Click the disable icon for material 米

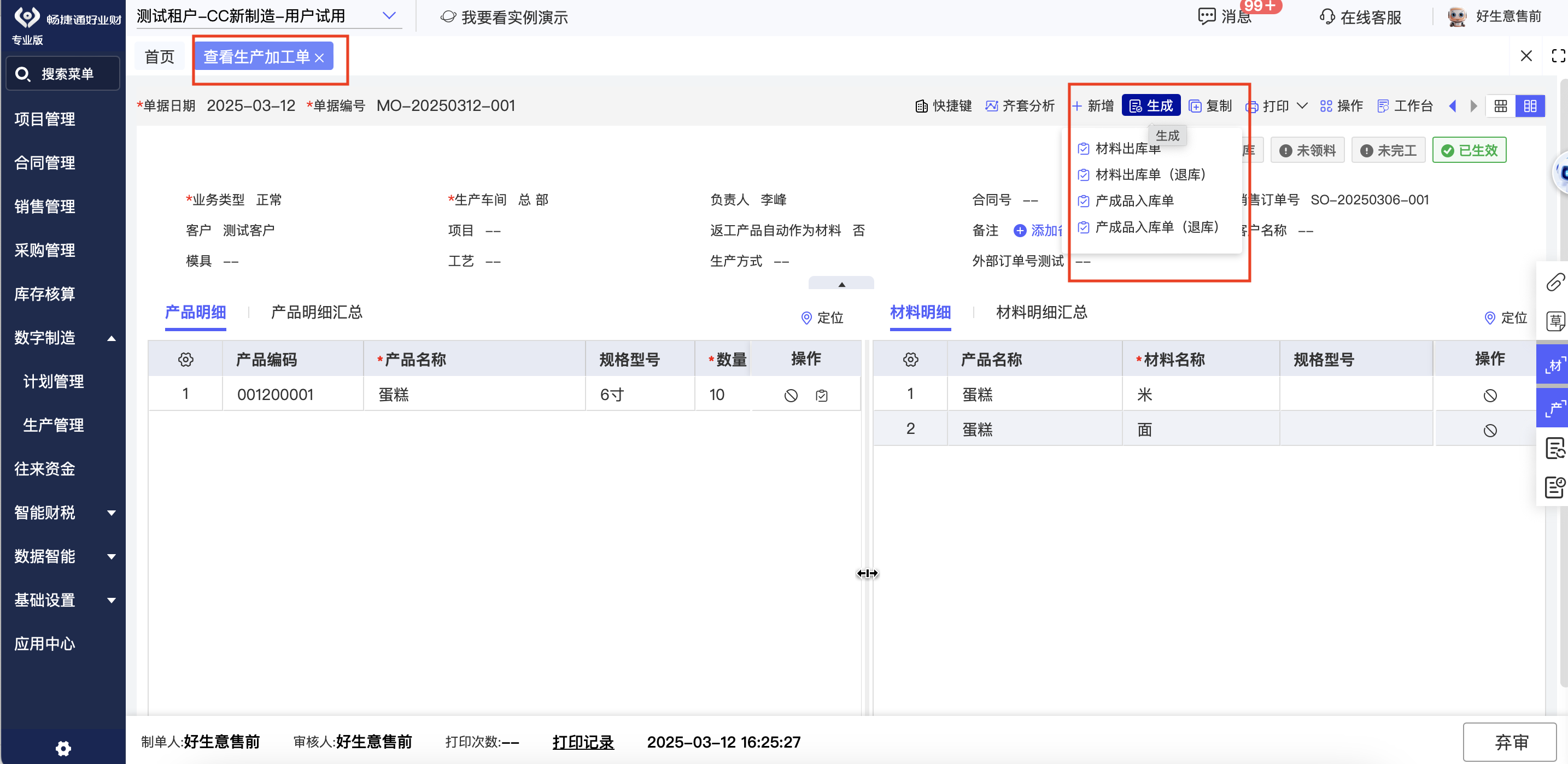coord(1490,395)
